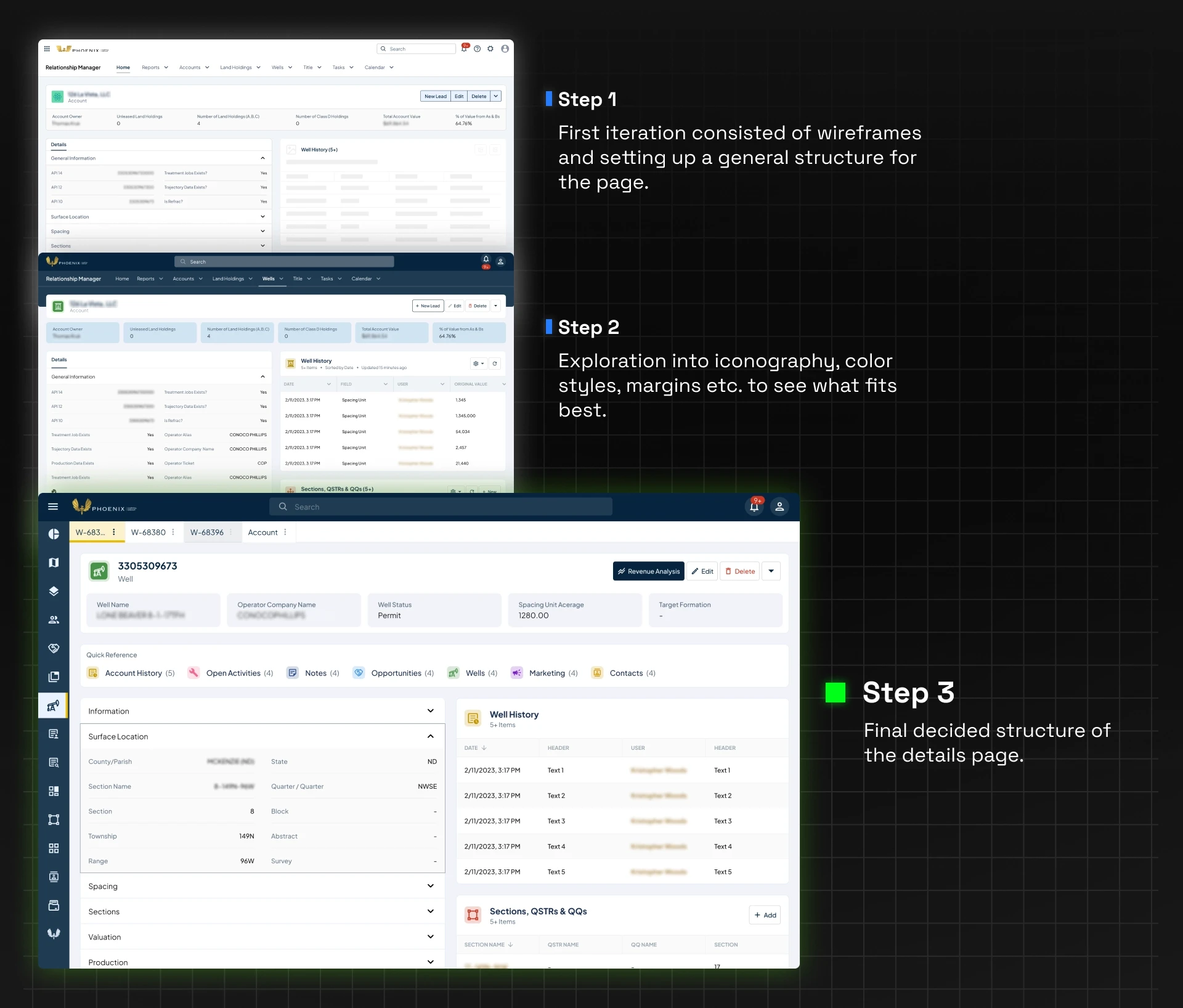
Task: Click Contacts quick reference icon
Action: [x=597, y=673]
